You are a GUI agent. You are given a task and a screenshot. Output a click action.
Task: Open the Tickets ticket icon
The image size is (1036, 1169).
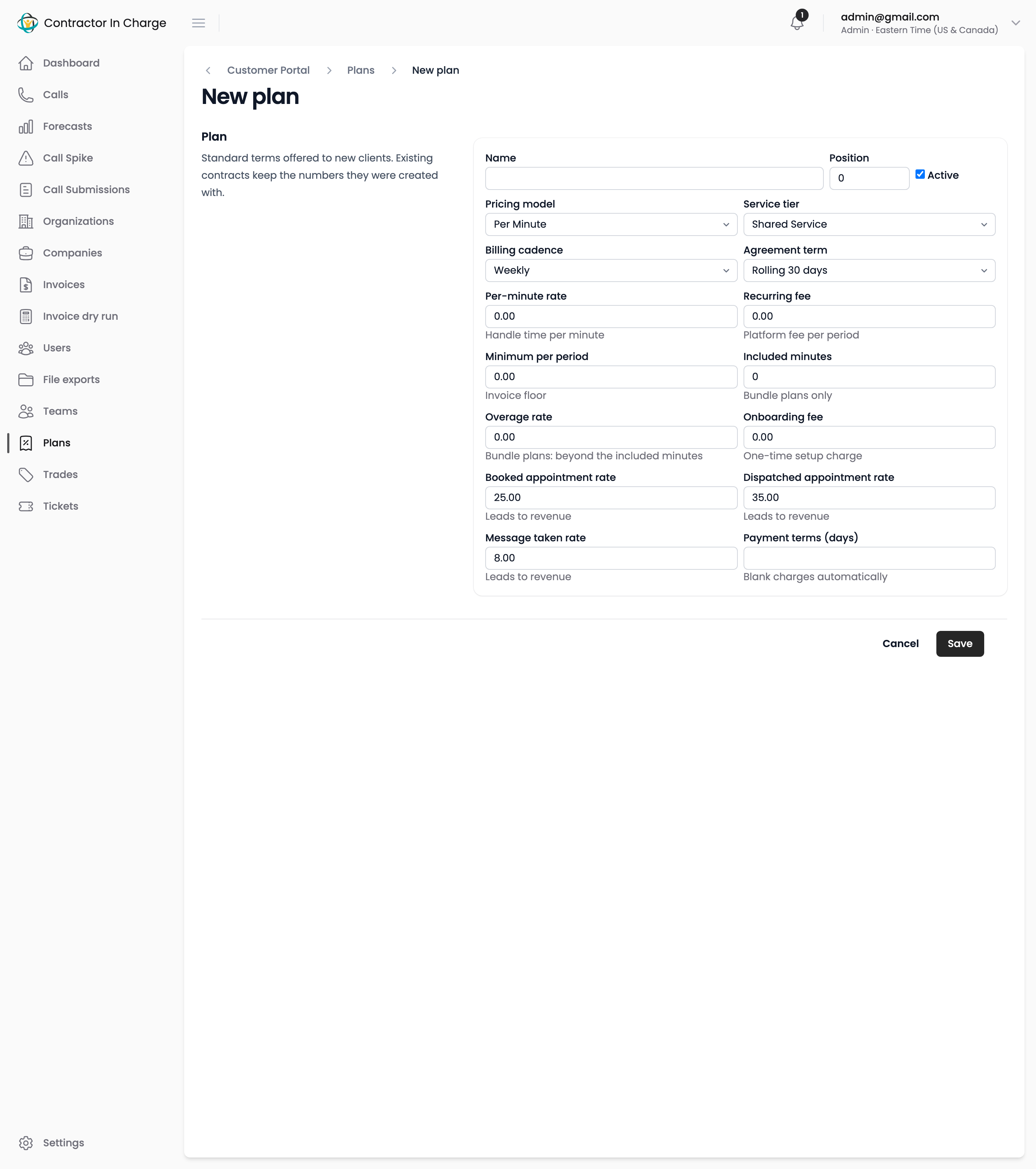click(26, 506)
